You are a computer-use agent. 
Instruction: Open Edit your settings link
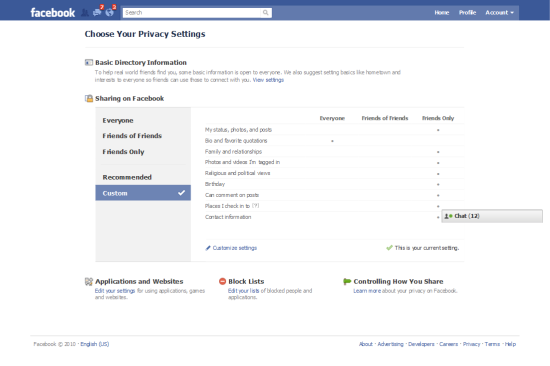(x=115, y=291)
